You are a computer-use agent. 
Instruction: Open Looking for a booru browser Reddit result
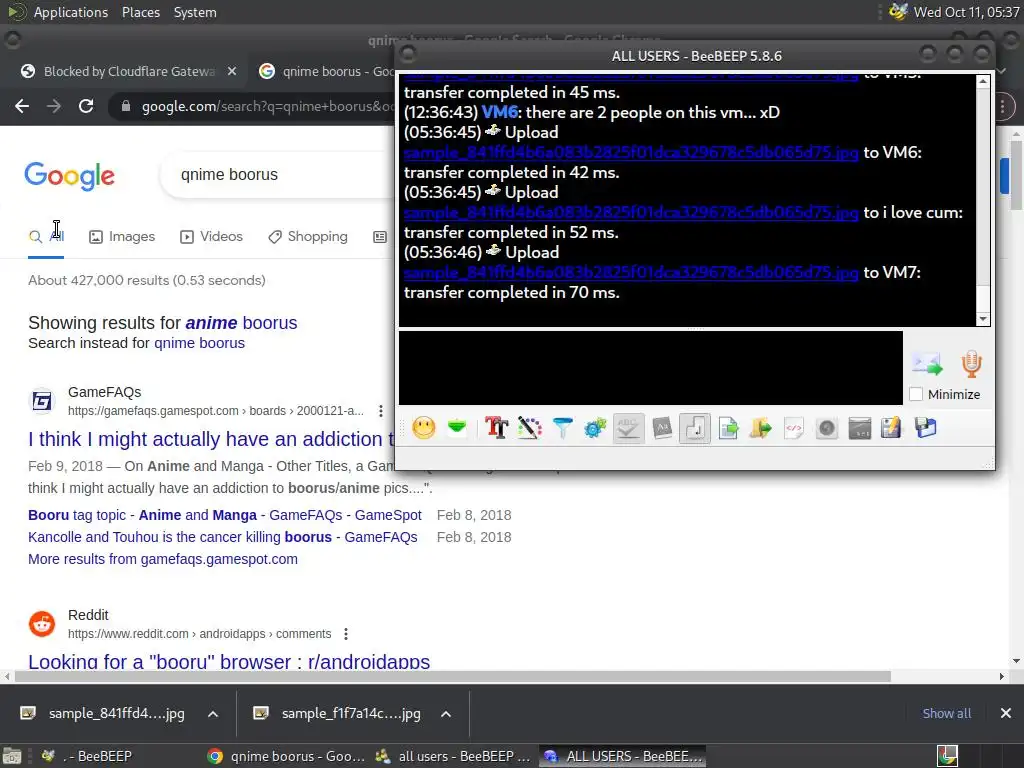(x=229, y=660)
